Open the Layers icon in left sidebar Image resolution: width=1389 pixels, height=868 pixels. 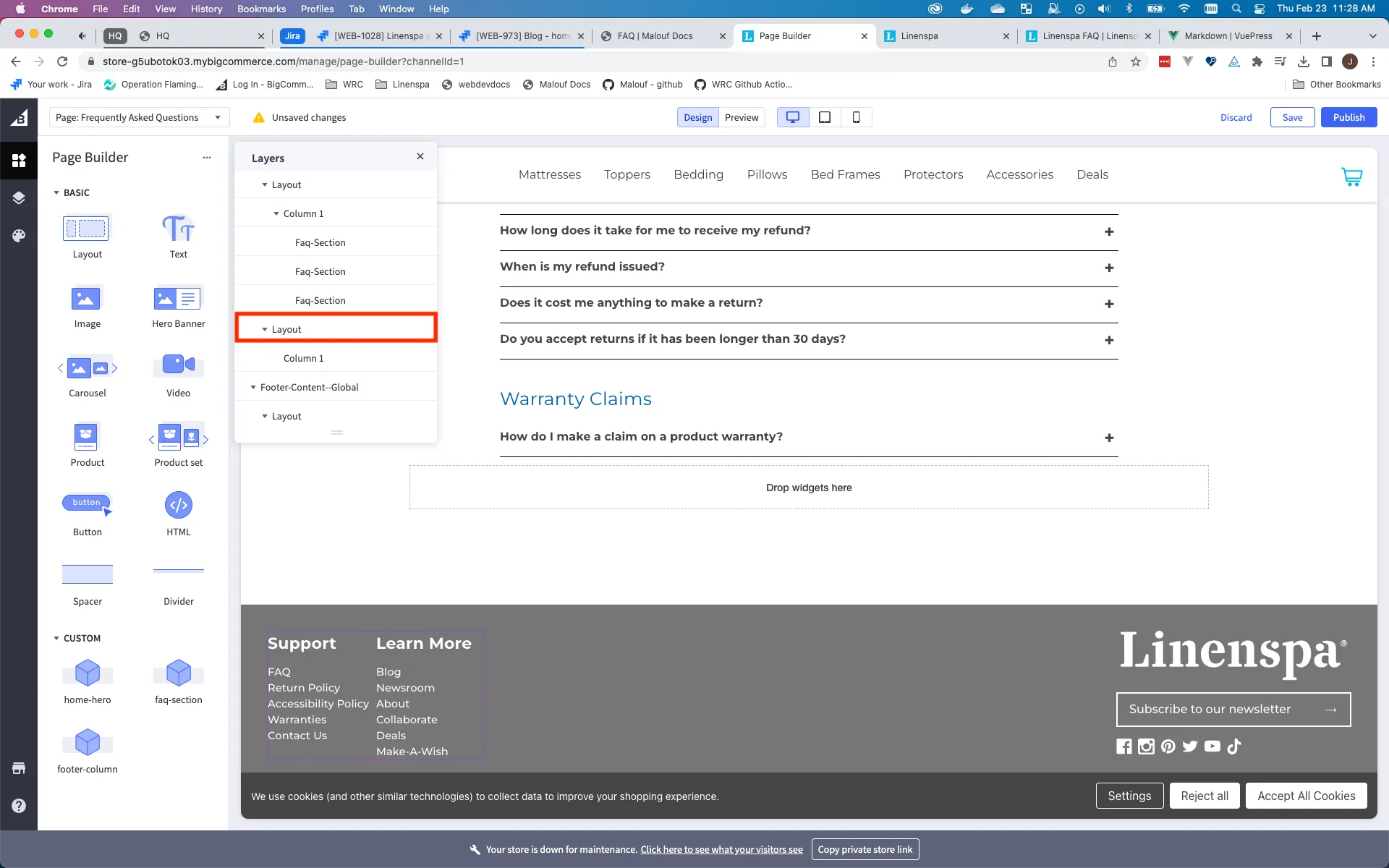coord(19,198)
